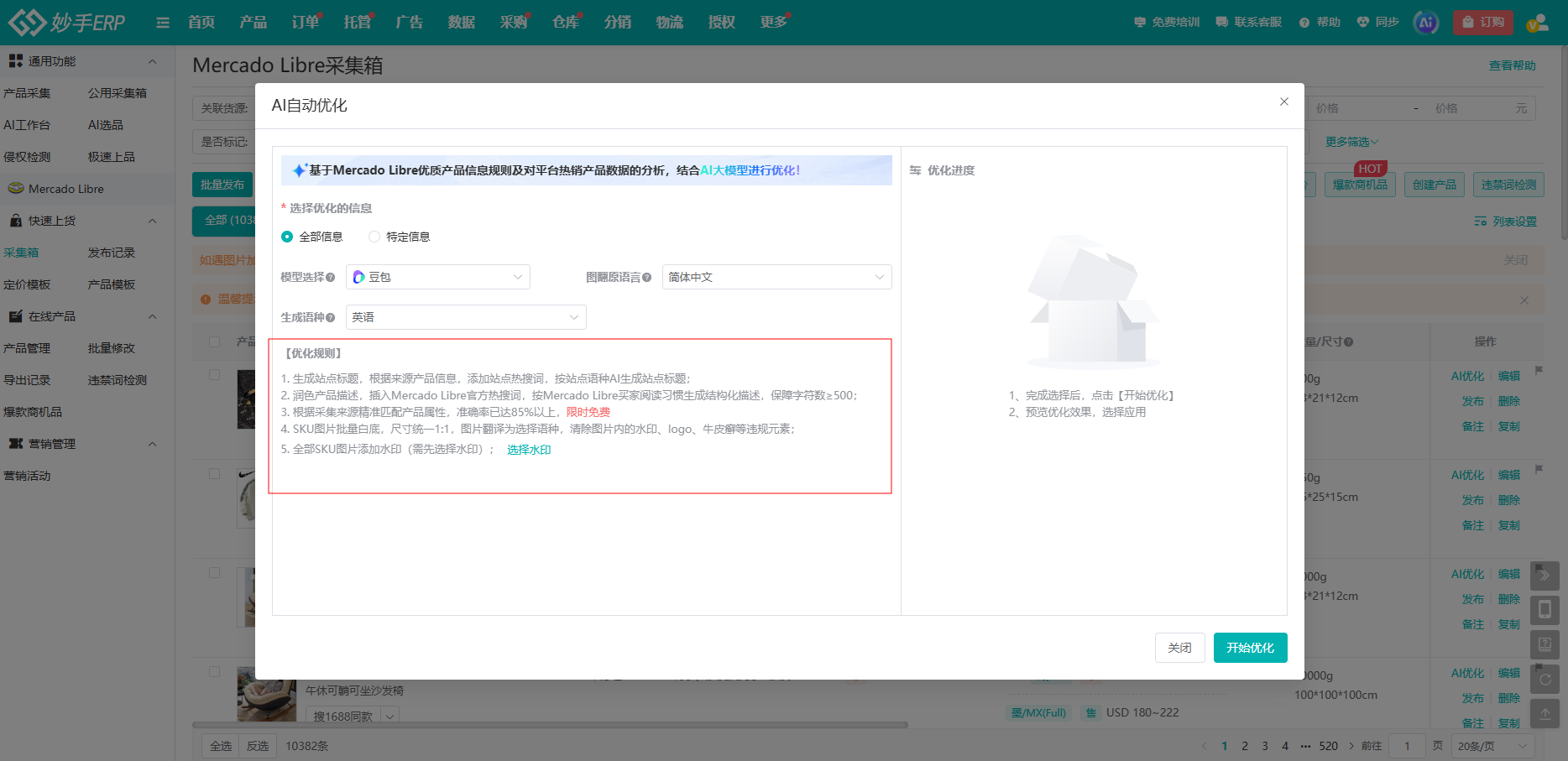Open AI选品 in sidebar
The width and height of the screenshot is (1568, 761).
click(106, 125)
